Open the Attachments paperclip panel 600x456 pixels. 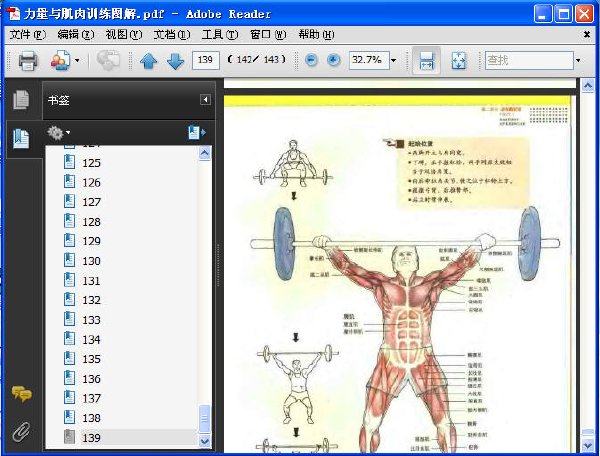[x=21, y=432]
